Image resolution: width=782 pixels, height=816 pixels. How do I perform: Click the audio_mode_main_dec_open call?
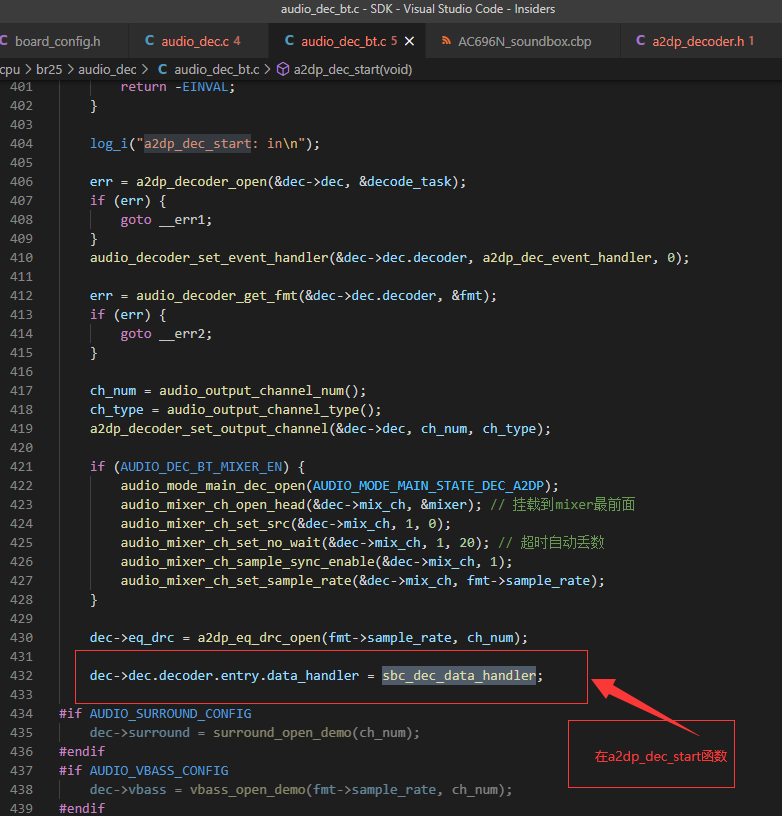point(213,486)
